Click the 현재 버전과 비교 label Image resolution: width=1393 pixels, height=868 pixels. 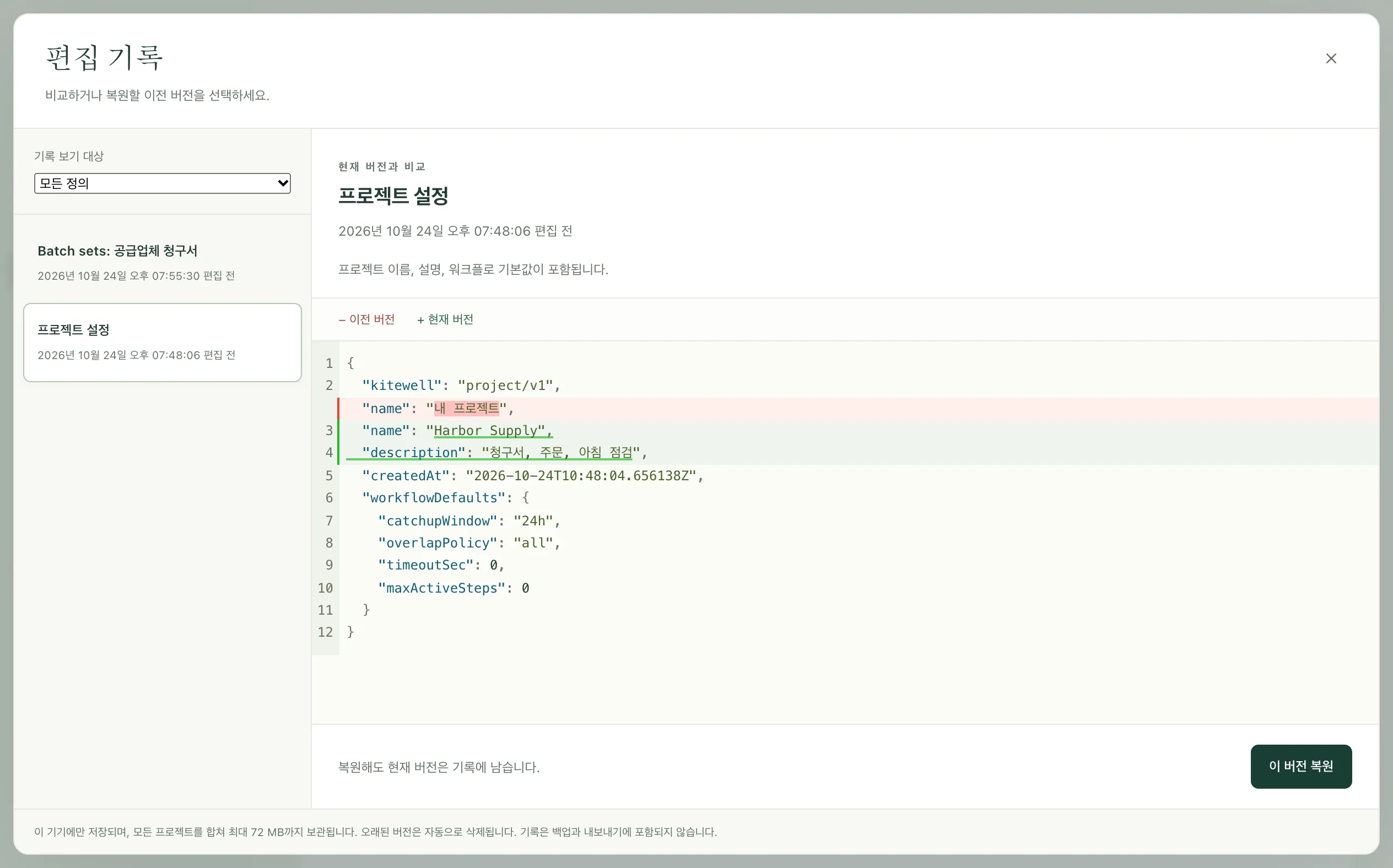[x=382, y=166]
